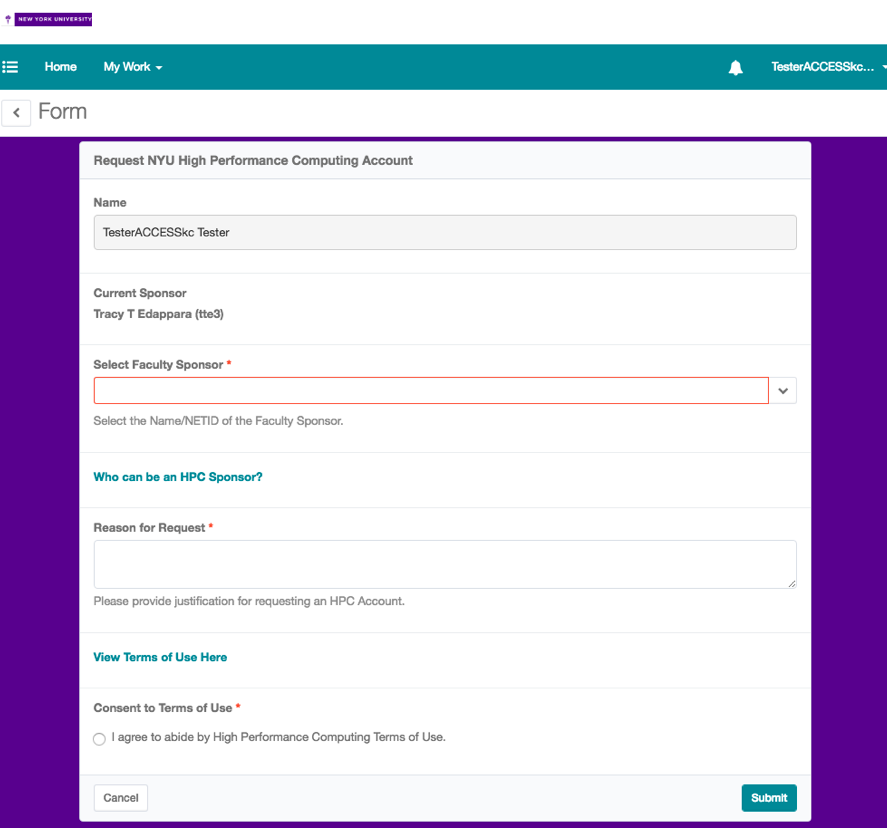Viewport: 887px width, 828px height.
Task: Focus the Reason for Request text area
Action: coord(444,564)
